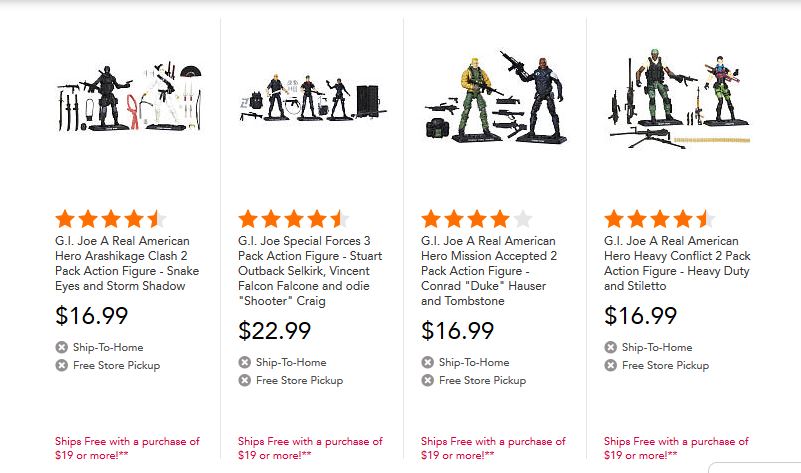
Task: Click Free Store Pickup icon for Special Forces pack
Action: tap(245, 380)
